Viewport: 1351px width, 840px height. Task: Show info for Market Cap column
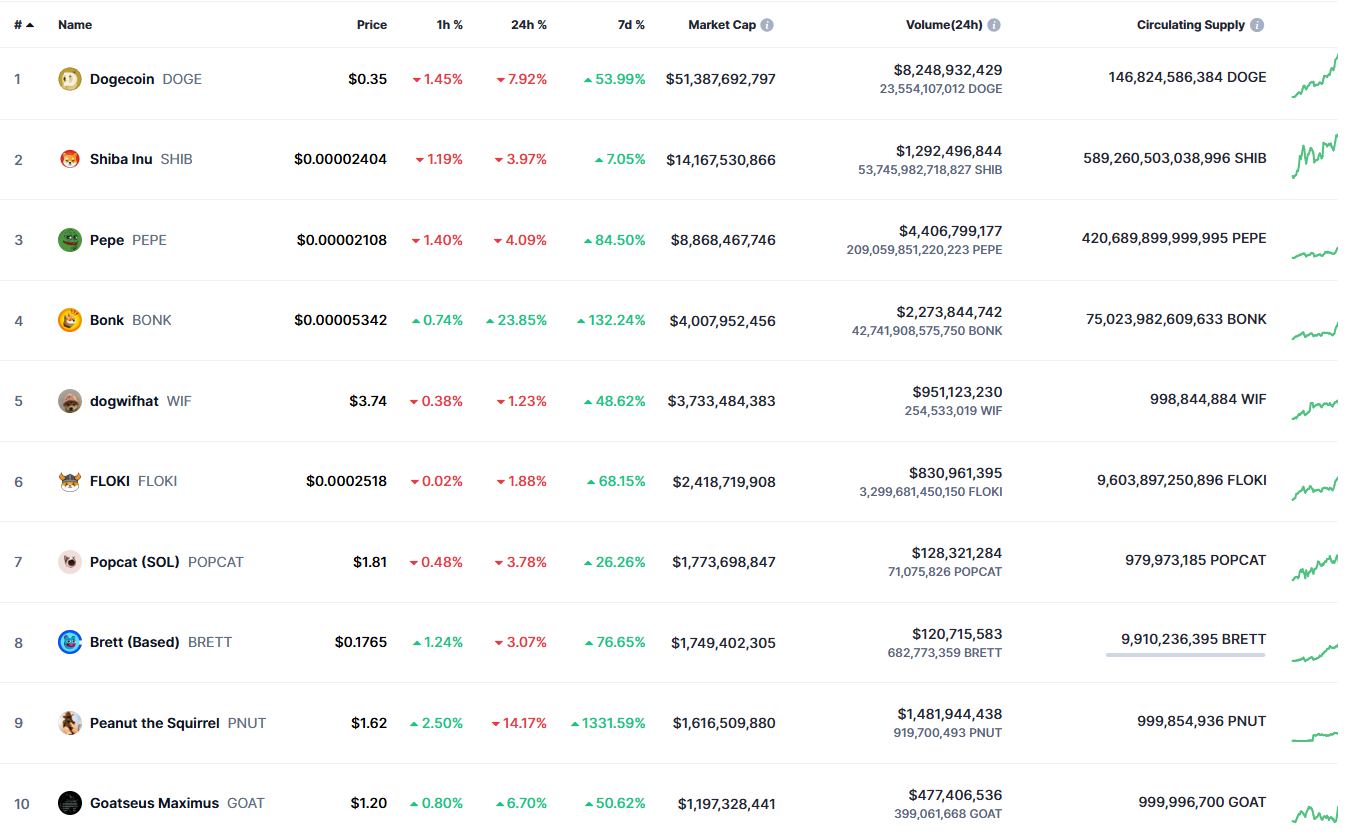pyautogui.click(x=767, y=25)
